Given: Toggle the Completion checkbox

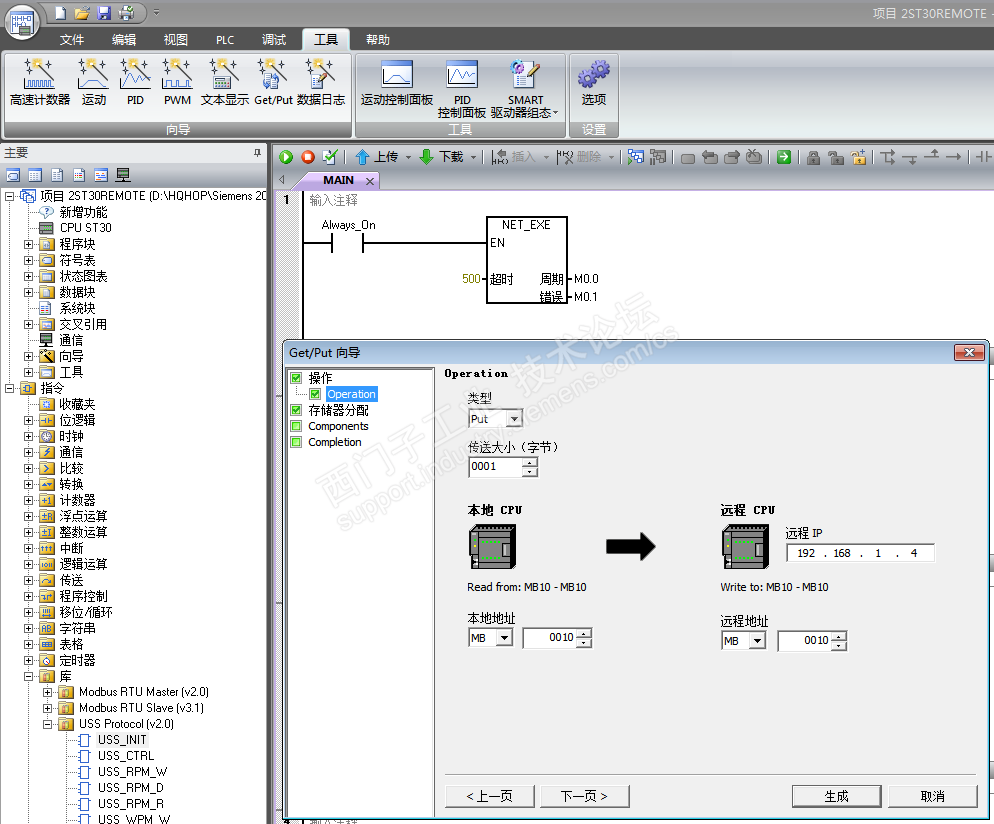Looking at the screenshot, I should [296, 442].
